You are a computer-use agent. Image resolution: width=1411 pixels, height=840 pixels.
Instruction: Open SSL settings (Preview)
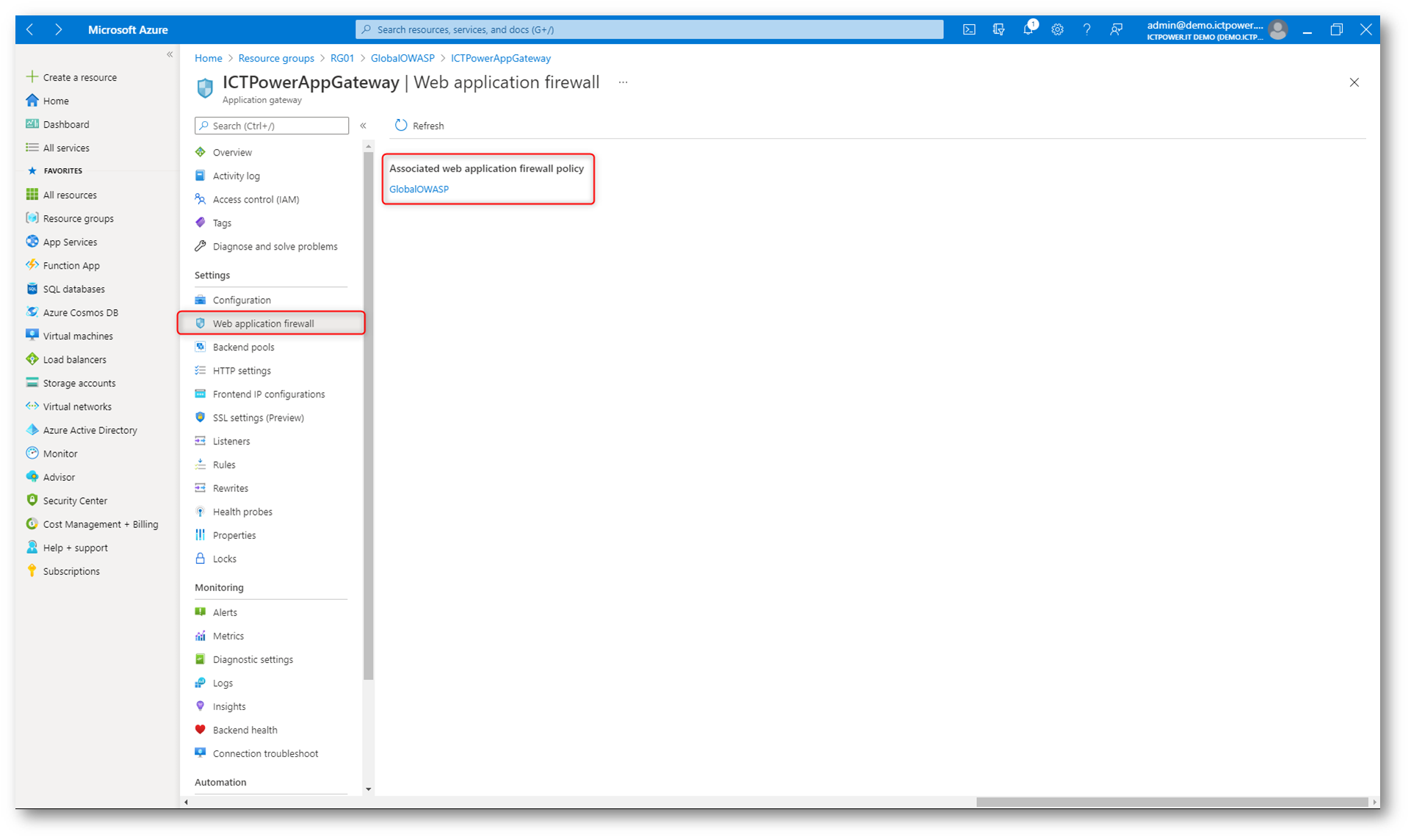coord(259,417)
